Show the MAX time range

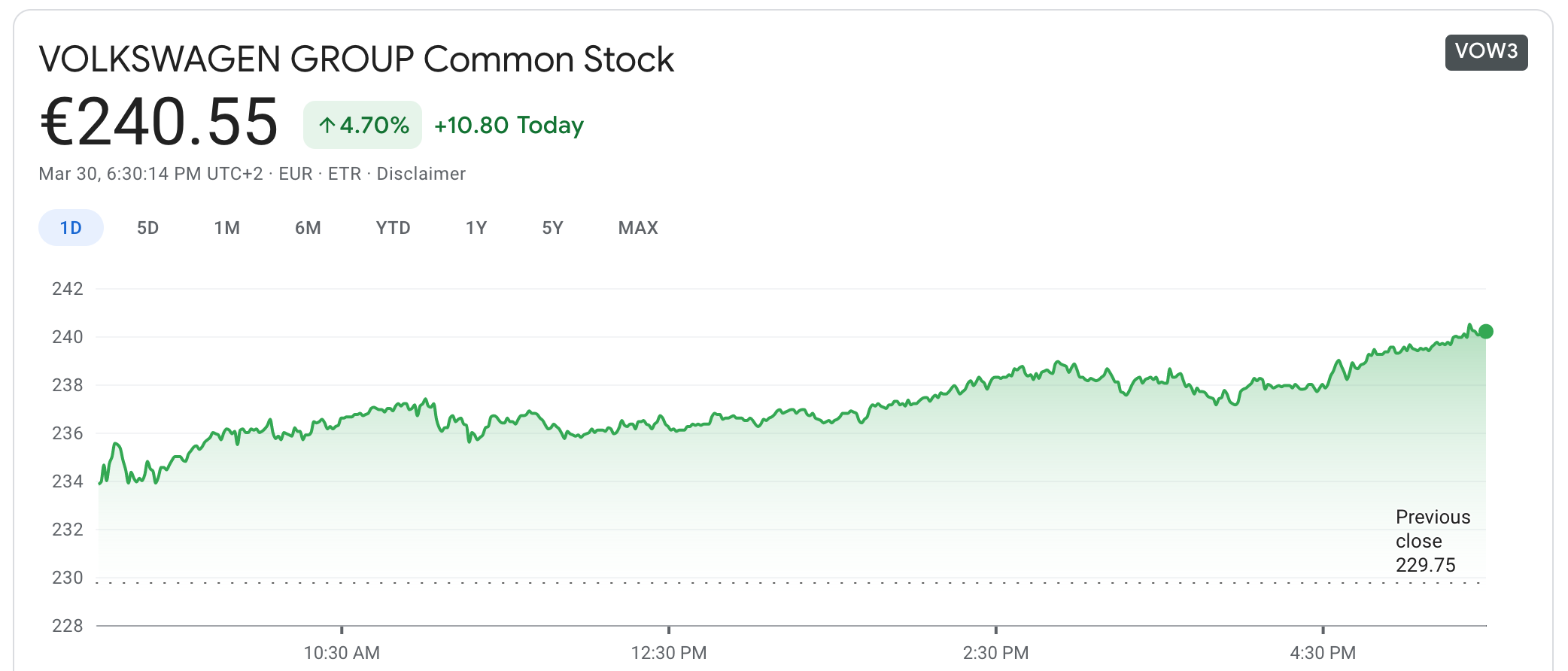(638, 228)
